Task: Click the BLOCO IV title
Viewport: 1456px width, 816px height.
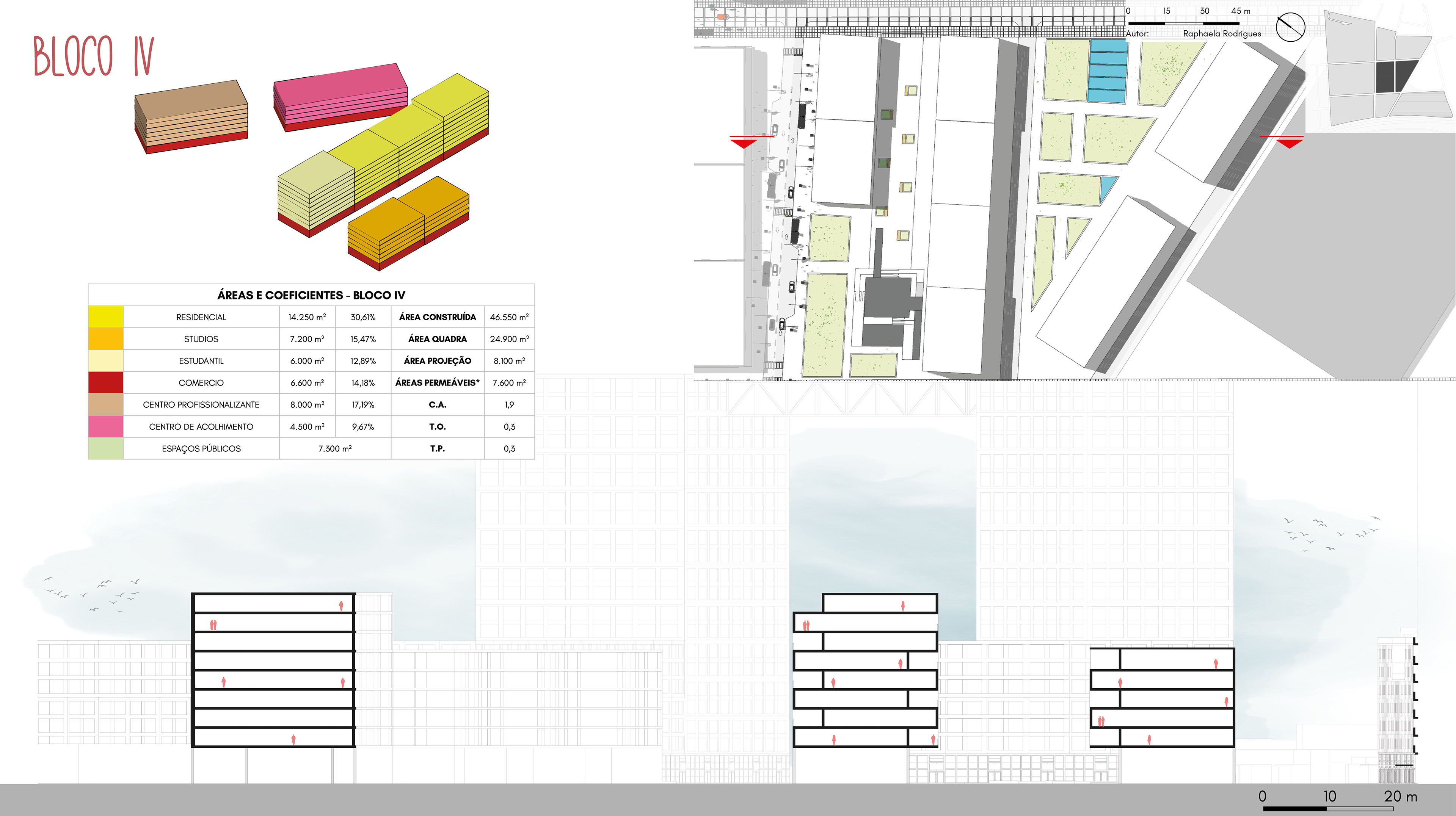Action: click(x=94, y=55)
